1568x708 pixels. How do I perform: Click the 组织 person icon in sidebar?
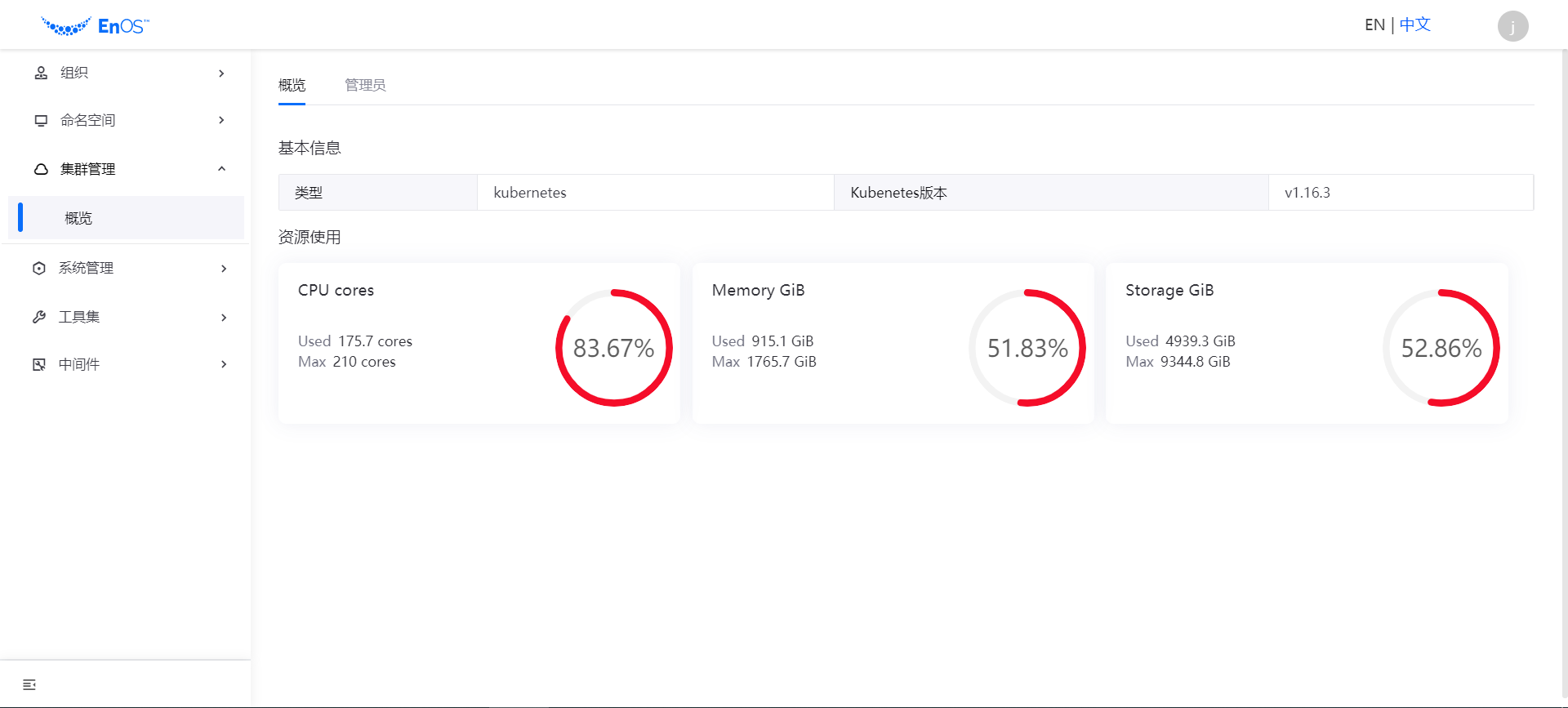[41, 73]
